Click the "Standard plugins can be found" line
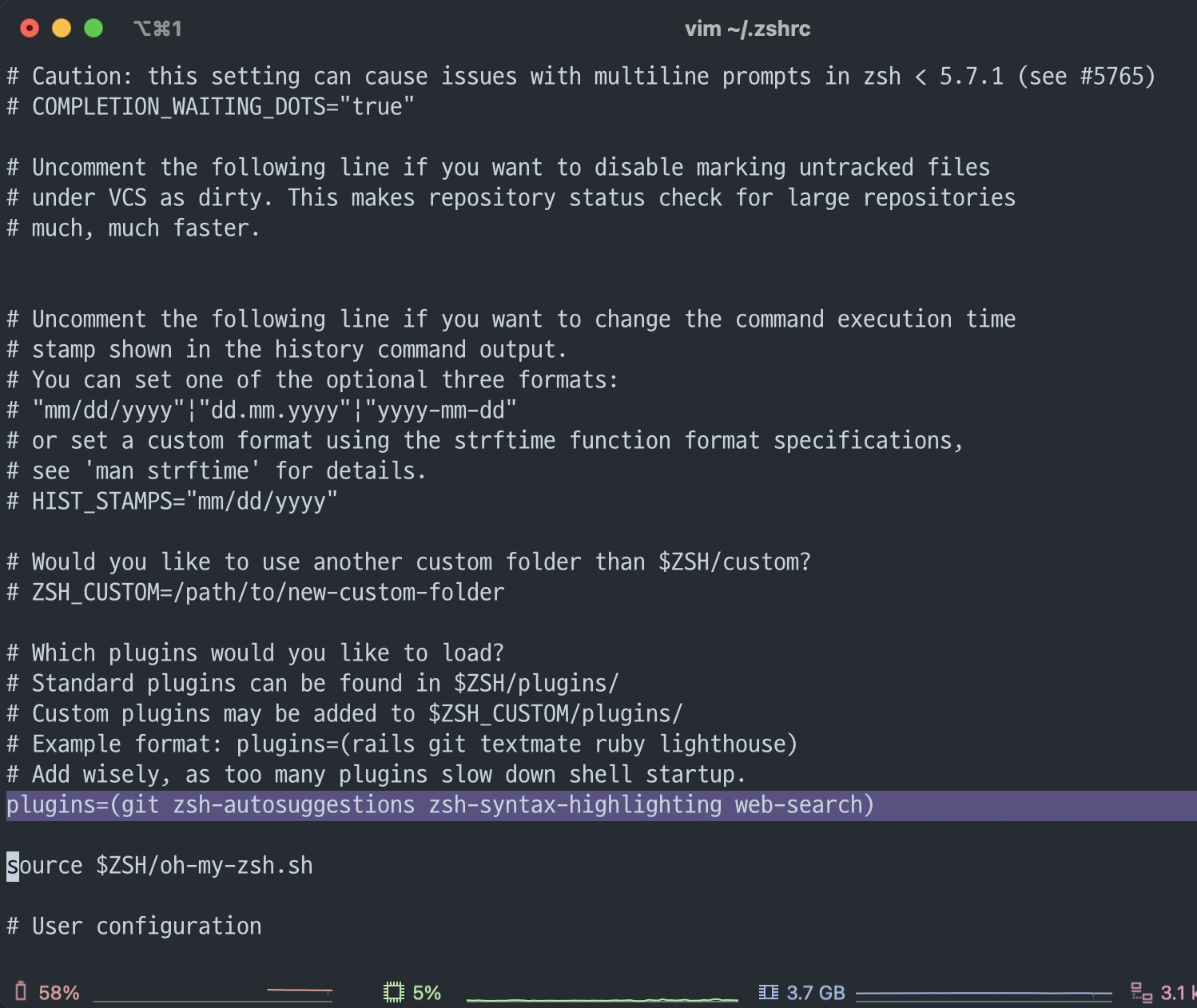The width and height of the screenshot is (1197, 1008). (x=312, y=683)
